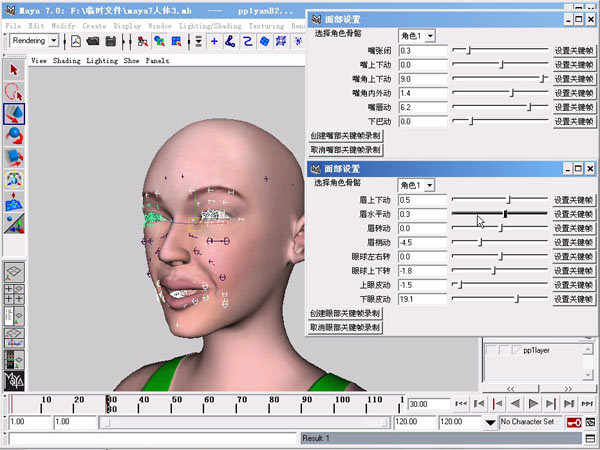Open the viewport Show menu
The height and width of the screenshot is (450, 600).
pyautogui.click(x=131, y=60)
